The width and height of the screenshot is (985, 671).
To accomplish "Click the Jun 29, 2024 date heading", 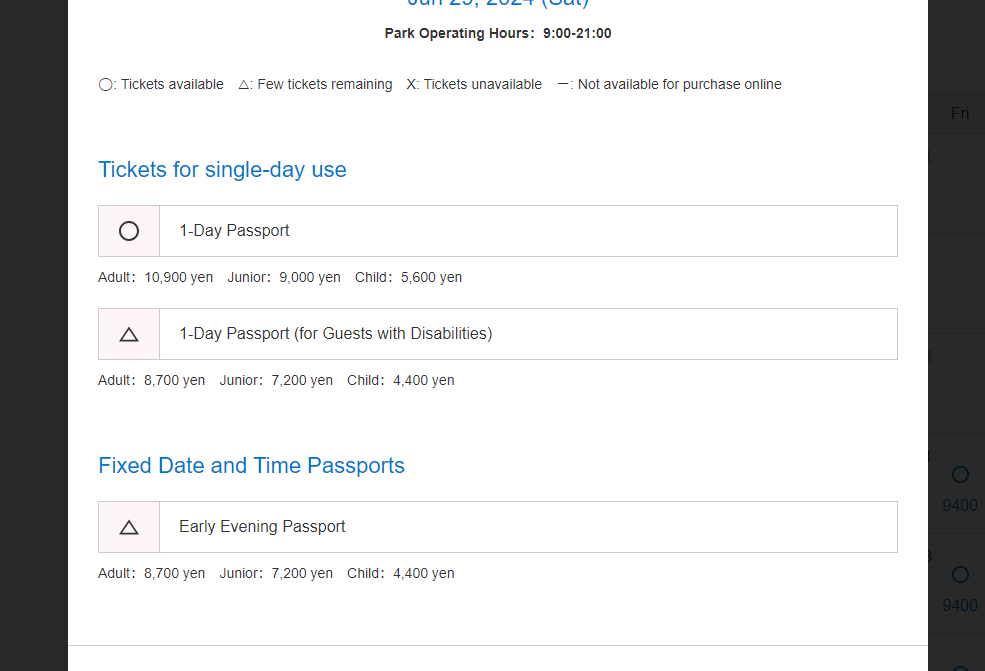I will pos(497,4).
